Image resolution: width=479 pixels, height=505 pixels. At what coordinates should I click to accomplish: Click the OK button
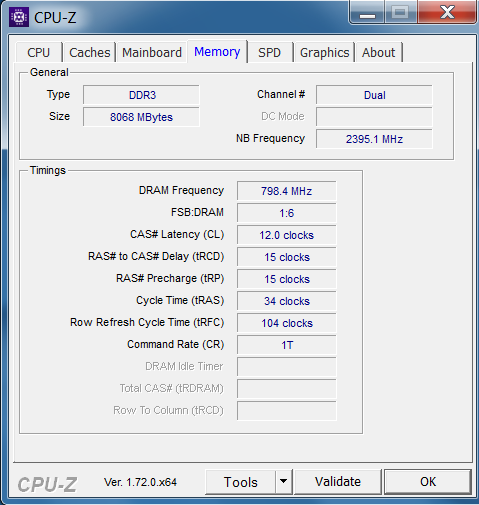428,481
